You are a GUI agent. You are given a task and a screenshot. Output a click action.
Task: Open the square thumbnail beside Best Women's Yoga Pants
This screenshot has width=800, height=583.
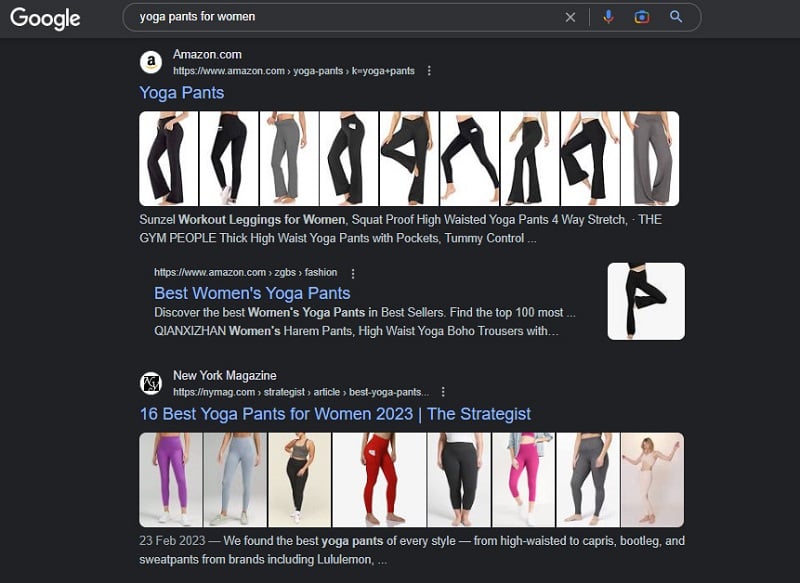tap(646, 301)
